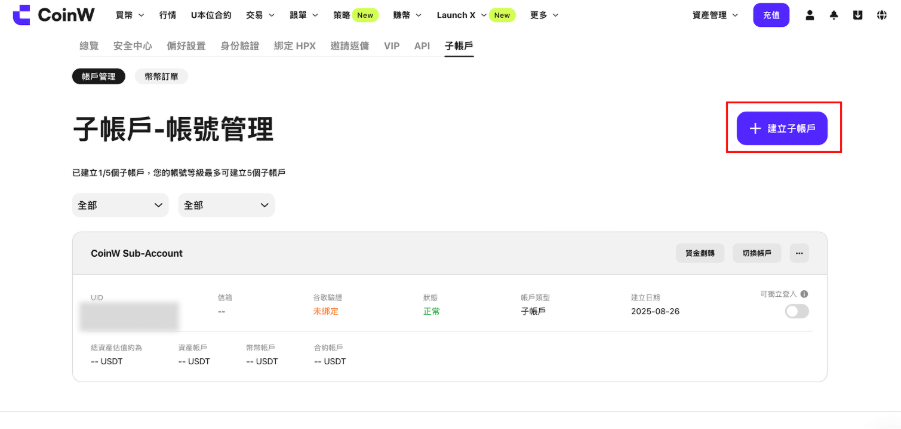
Task: Click the CoinW Sub-Account name
Action: click(137, 253)
